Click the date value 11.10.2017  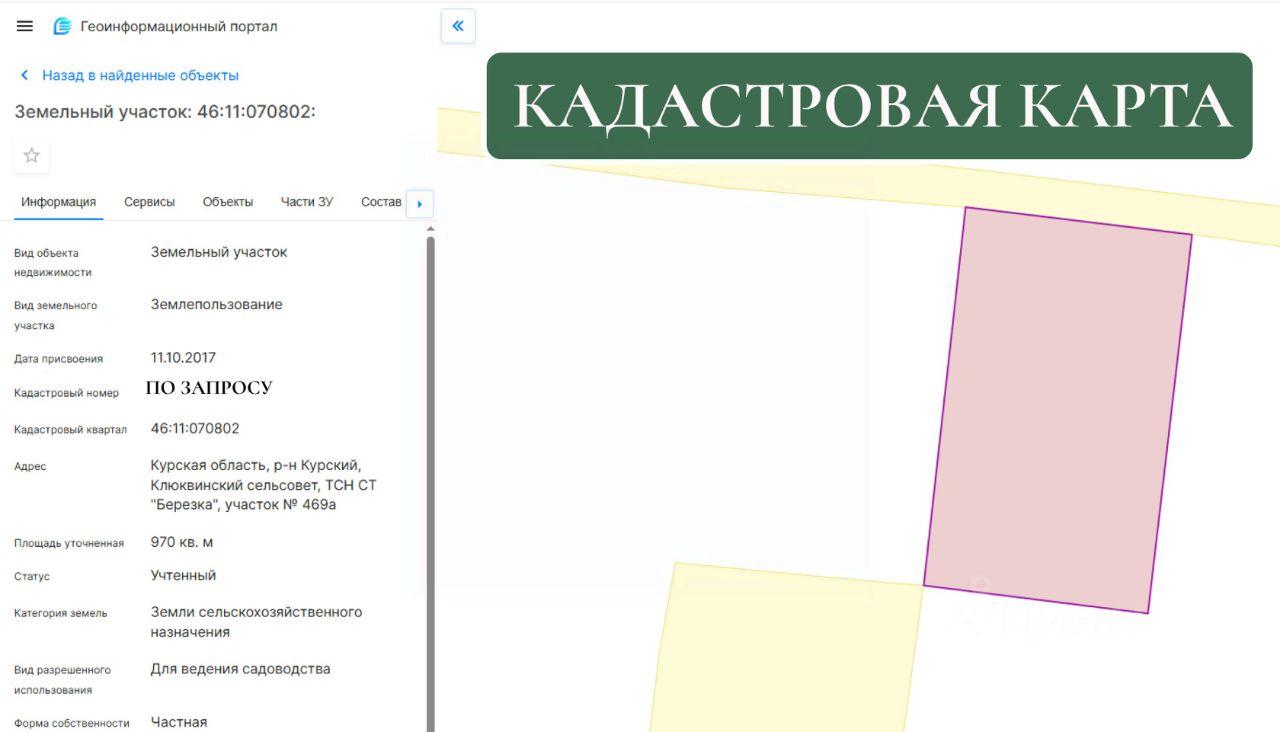tap(183, 357)
